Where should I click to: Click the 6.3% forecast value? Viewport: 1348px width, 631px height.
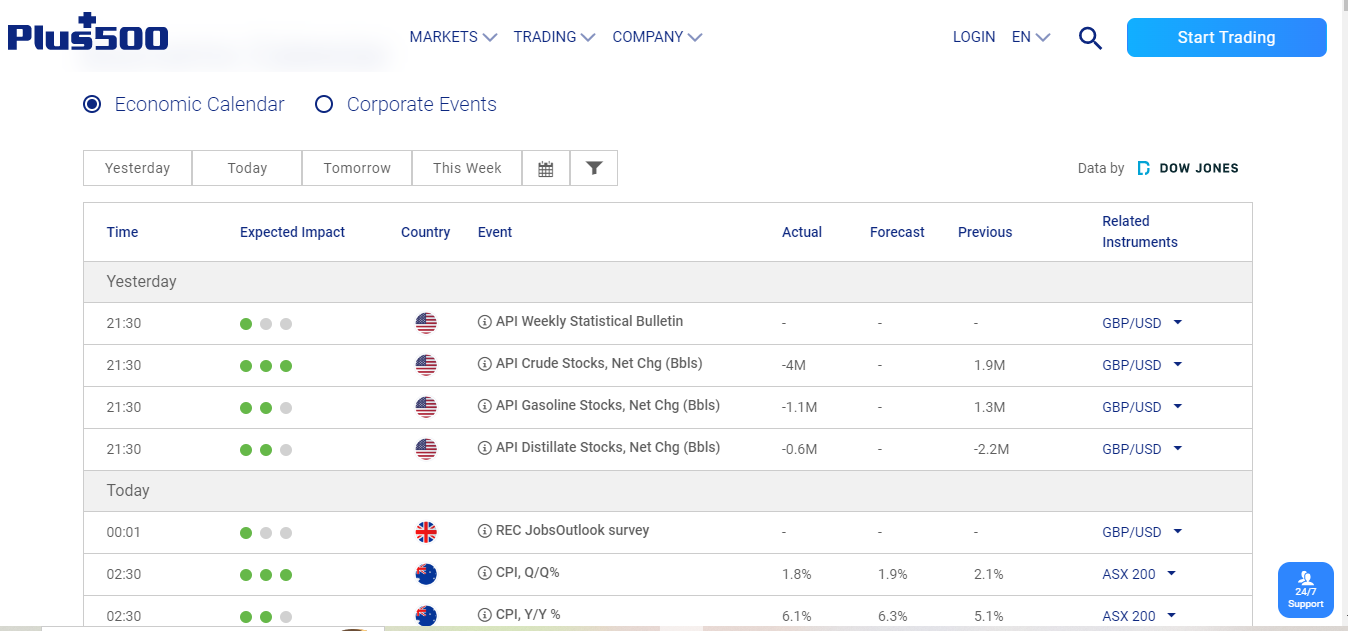pos(893,617)
